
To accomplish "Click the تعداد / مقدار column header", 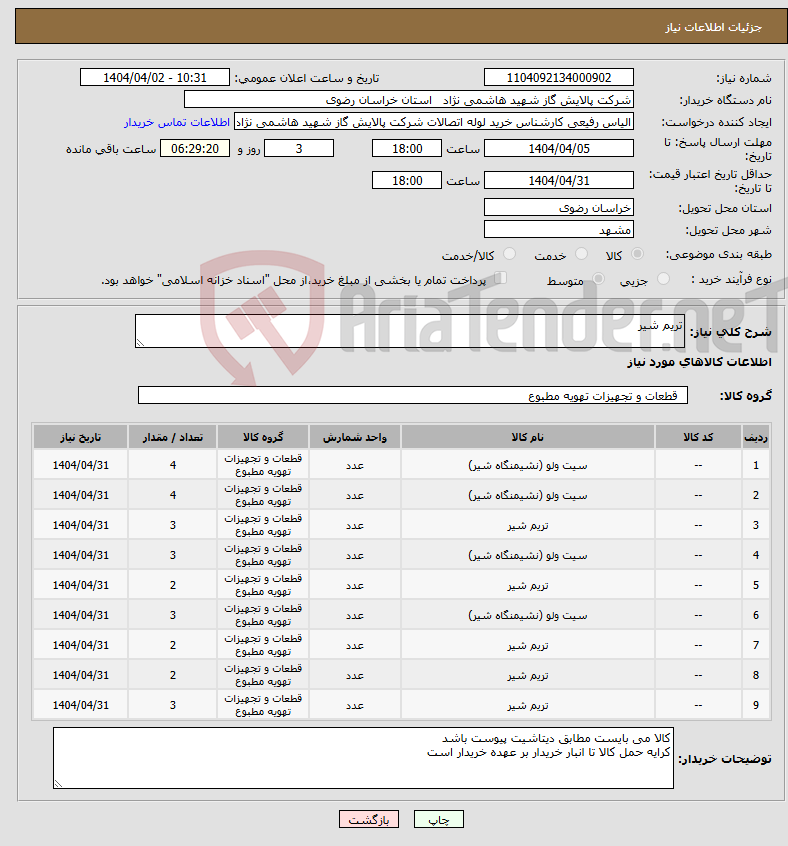I will 173,437.
